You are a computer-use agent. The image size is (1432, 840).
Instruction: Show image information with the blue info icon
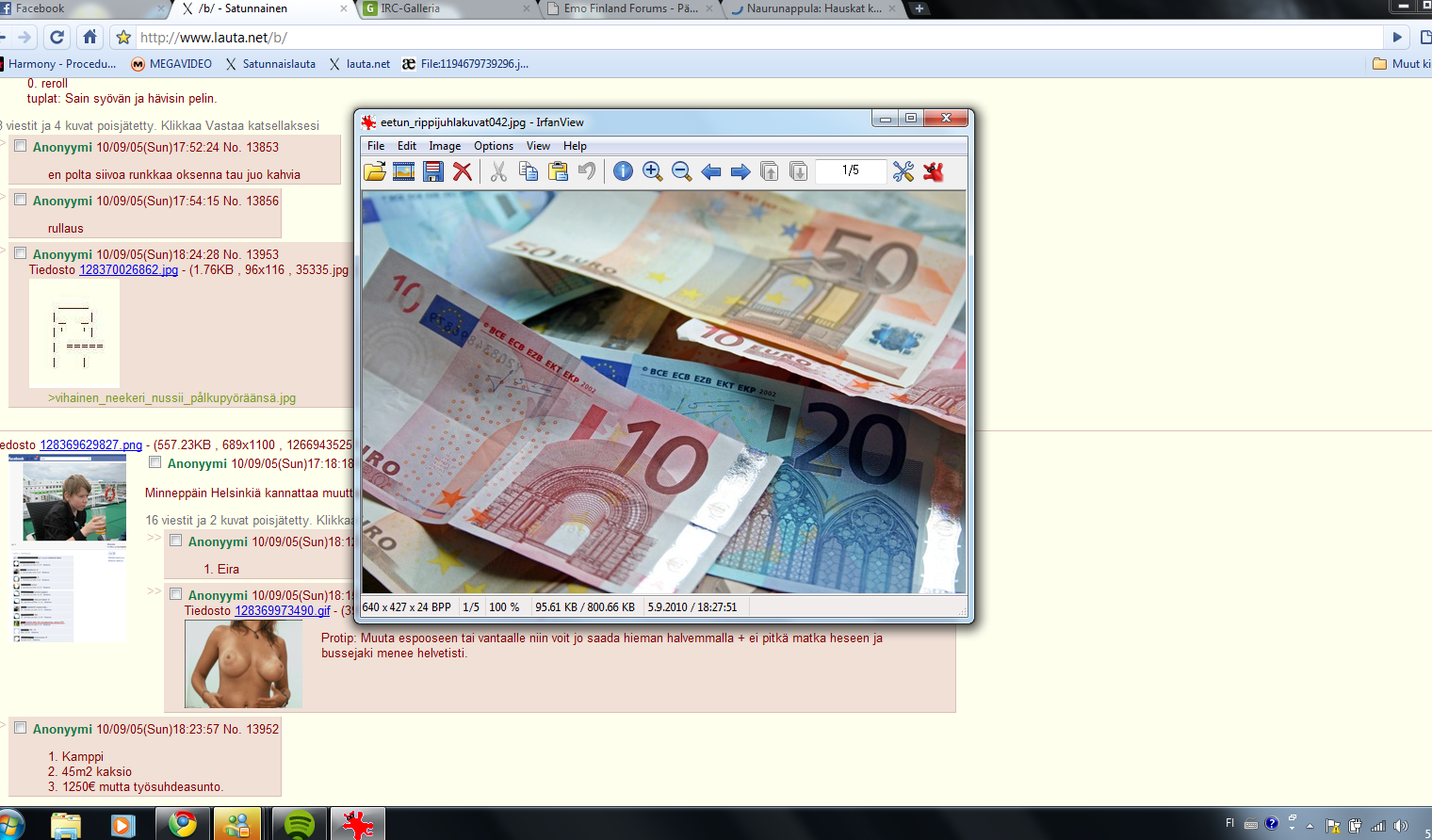[x=623, y=171]
